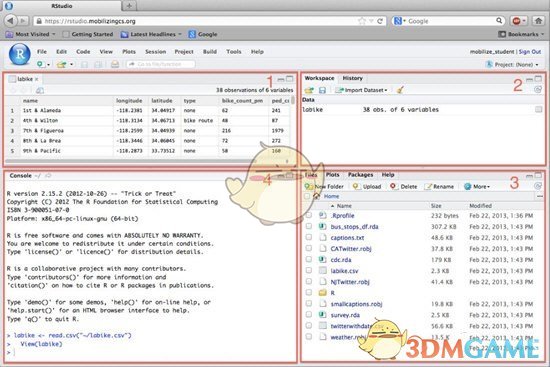Check the box next to NJTwitter.robj
The height and width of the screenshot is (367, 550).
pos(309,281)
